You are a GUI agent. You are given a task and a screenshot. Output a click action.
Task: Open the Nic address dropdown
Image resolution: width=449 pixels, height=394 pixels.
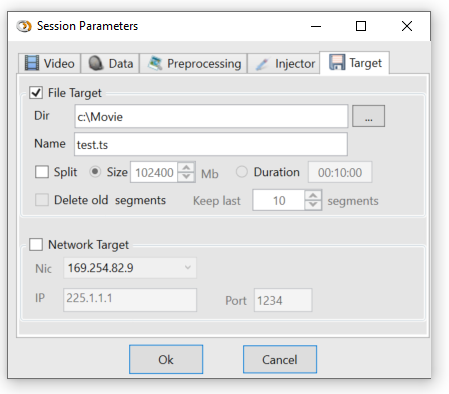(x=130, y=268)
